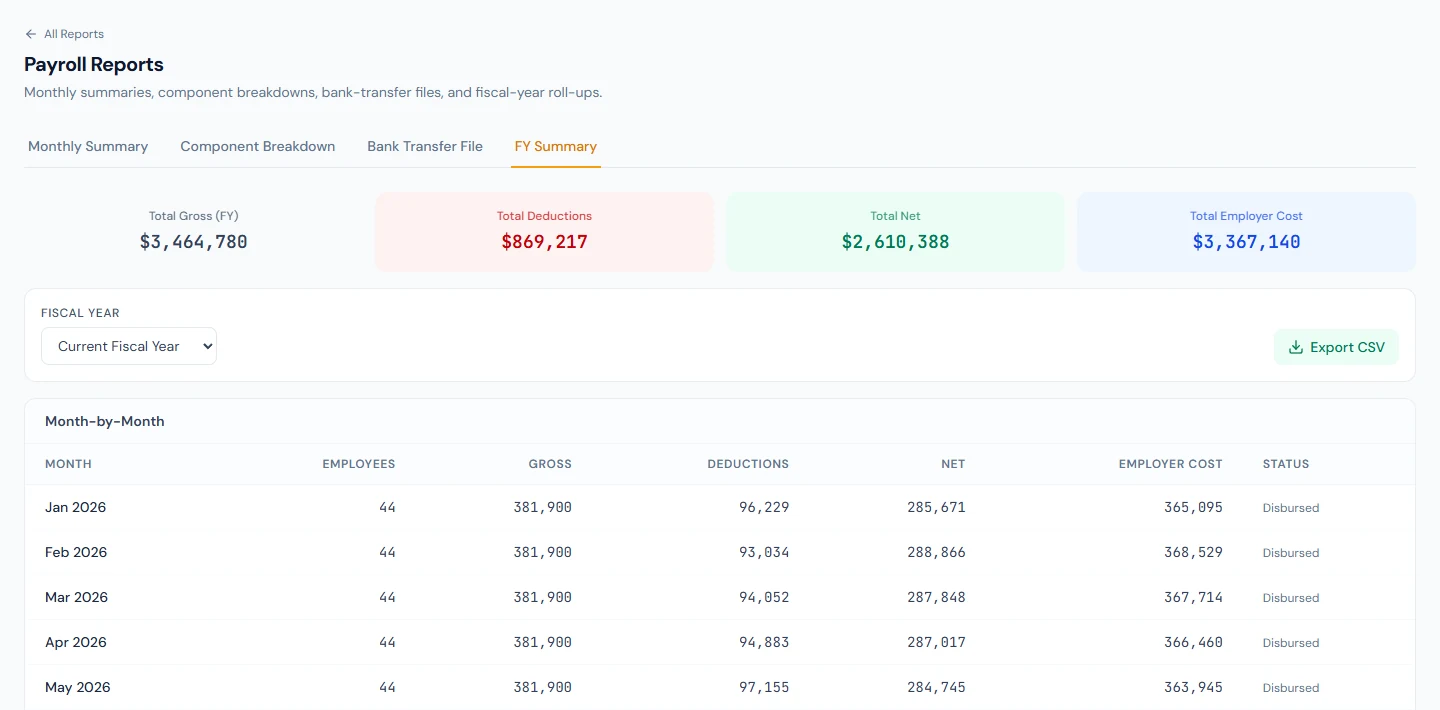Screen dimensions: 1440x710
Task: Click the MONTH column header
Action: pyautogui.click(x=68, y=464)
